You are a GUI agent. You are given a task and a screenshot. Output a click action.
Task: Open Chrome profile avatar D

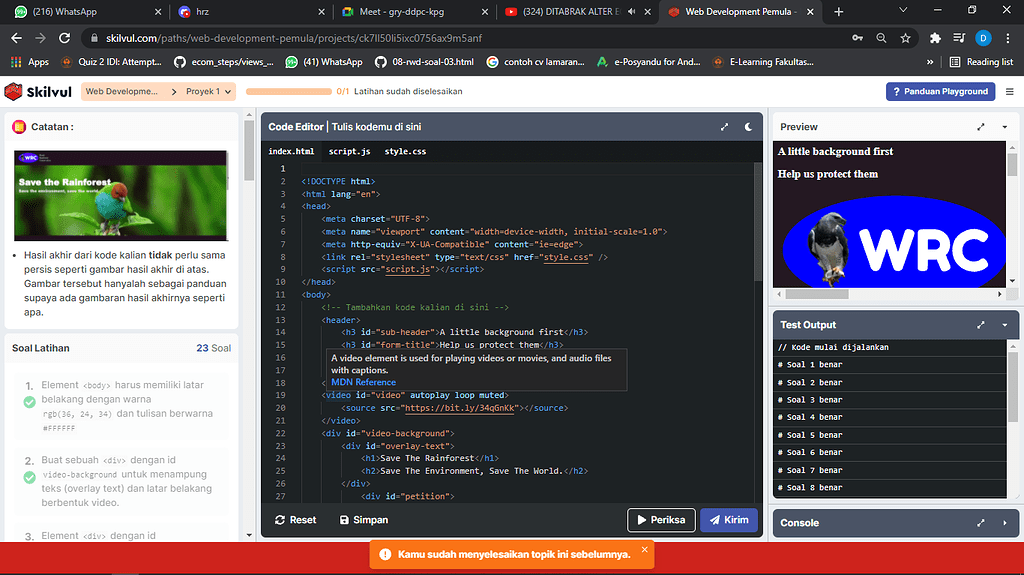pos(983,38)
